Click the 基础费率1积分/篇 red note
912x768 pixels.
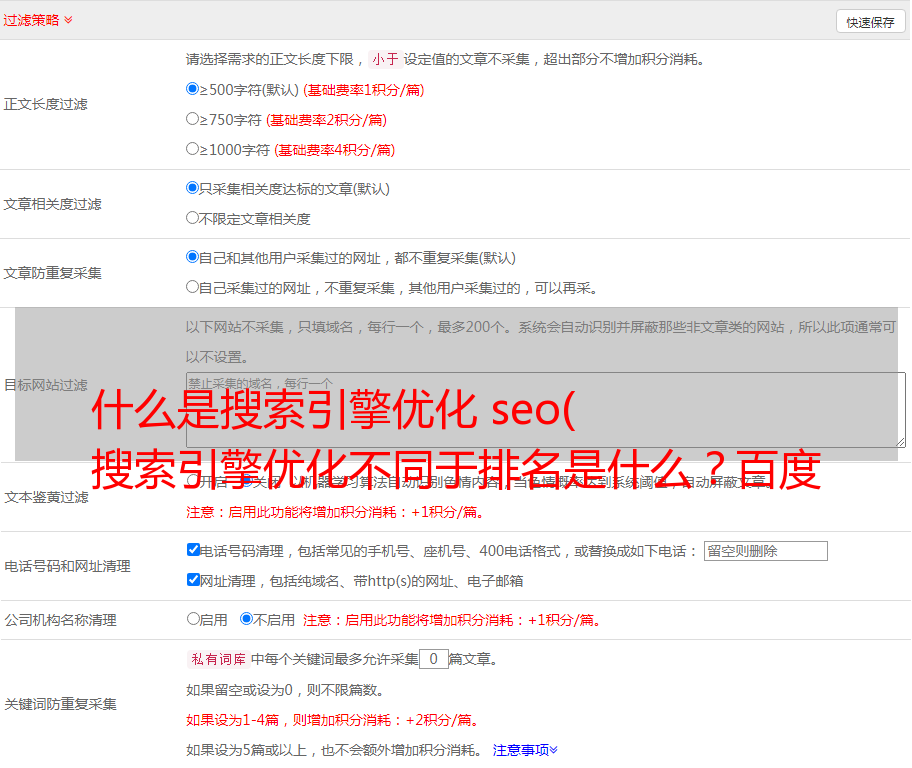364,90
